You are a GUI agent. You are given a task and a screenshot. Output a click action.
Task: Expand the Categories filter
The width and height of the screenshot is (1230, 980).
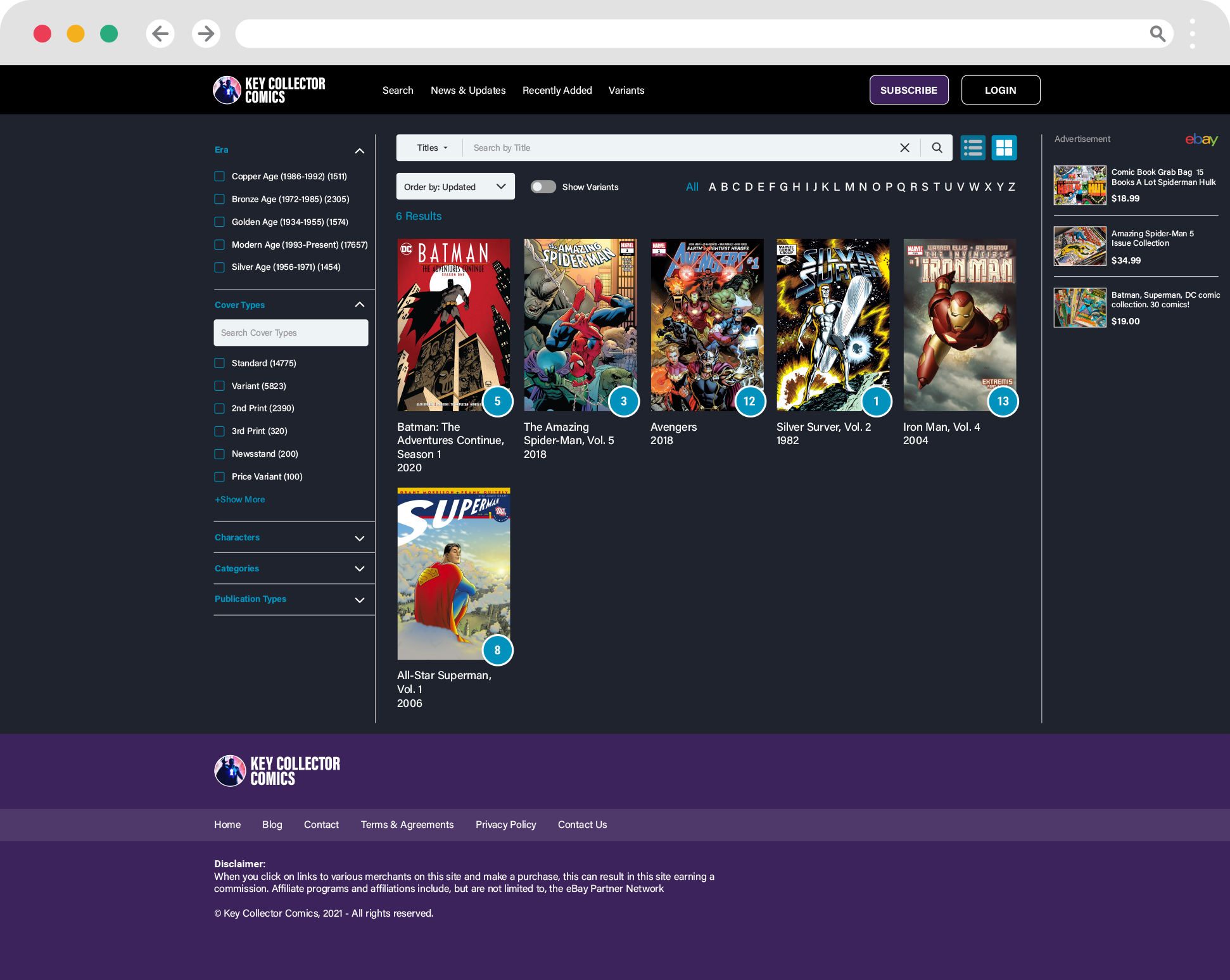(360, 569)
